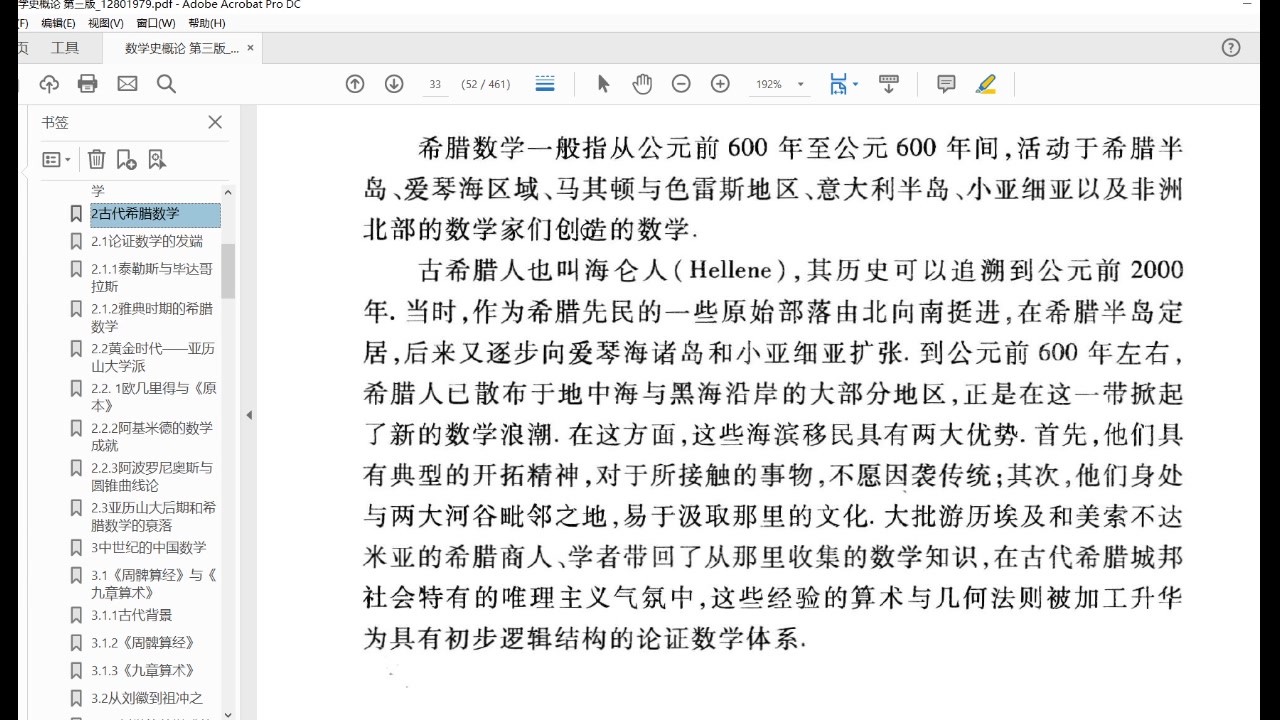Screen dimensions: 1280x720
Task: Open bookmark 2.1.1泰勒斯与毕达哥拉斯
Action: click(x=152, y=277)
